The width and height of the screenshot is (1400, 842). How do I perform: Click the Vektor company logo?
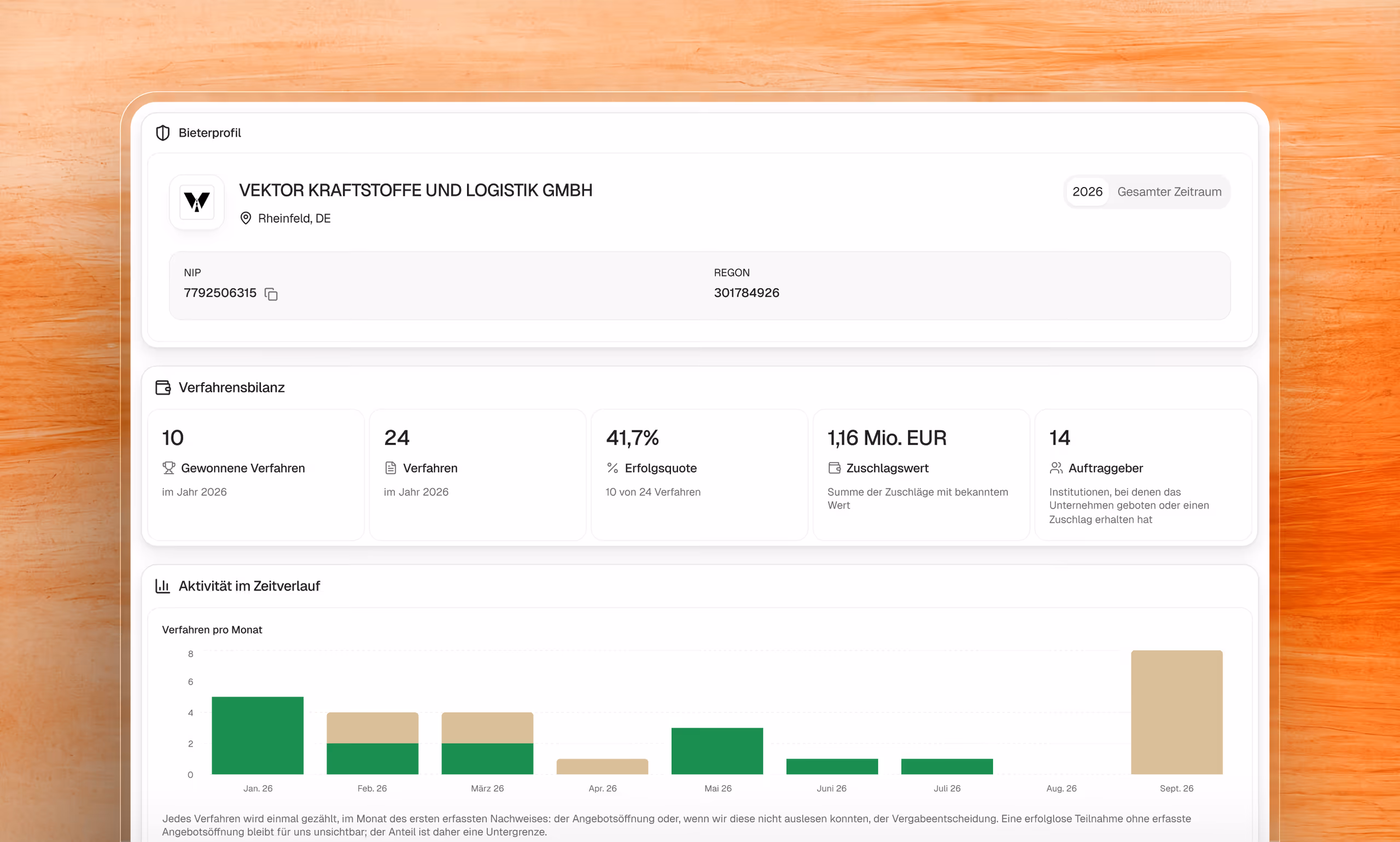click(197, 202)
